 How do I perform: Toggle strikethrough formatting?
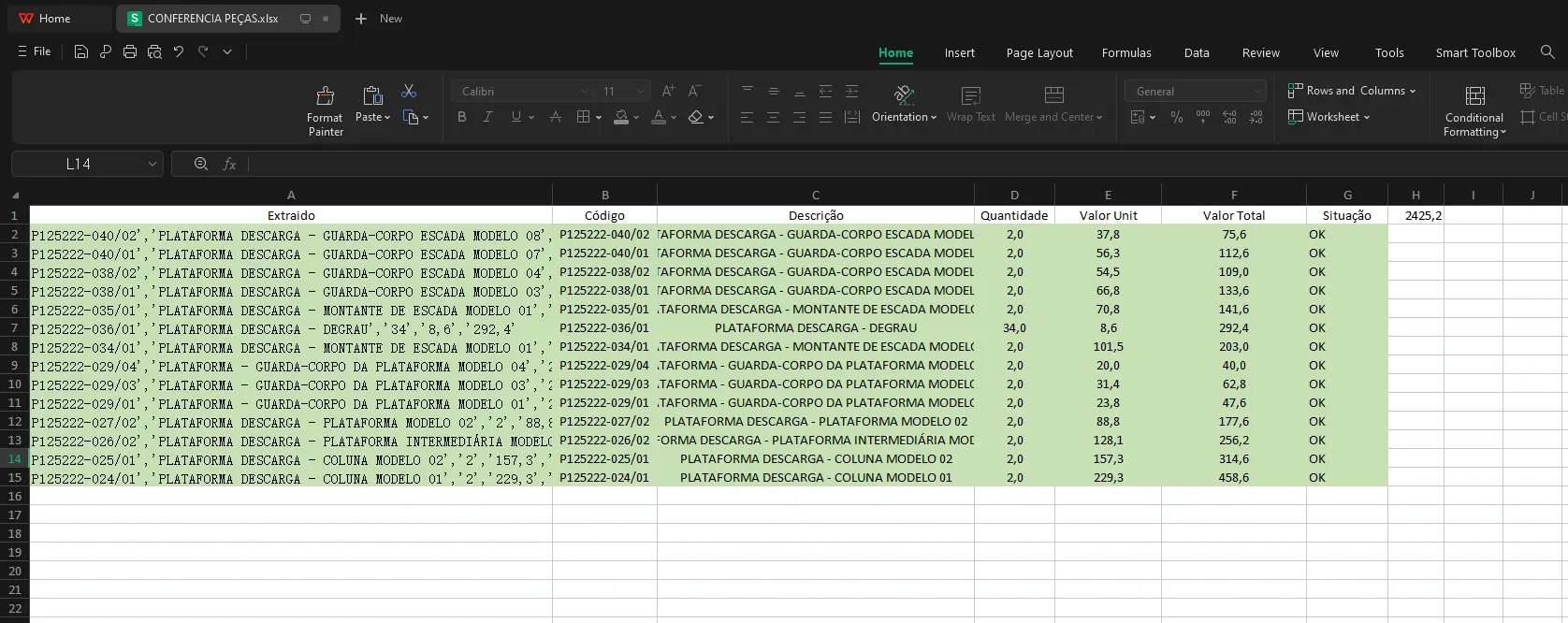556,117
